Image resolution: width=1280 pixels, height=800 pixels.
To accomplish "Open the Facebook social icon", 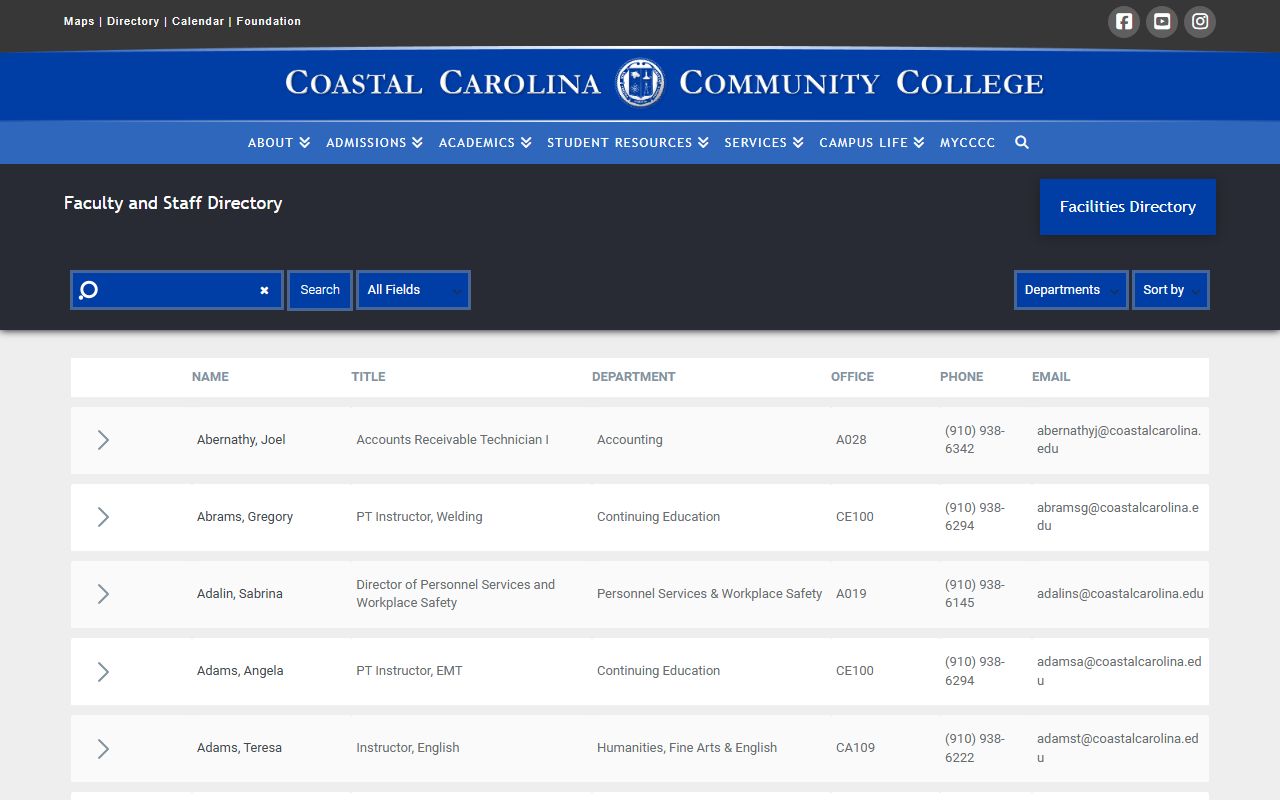I will pos(1124,21).
